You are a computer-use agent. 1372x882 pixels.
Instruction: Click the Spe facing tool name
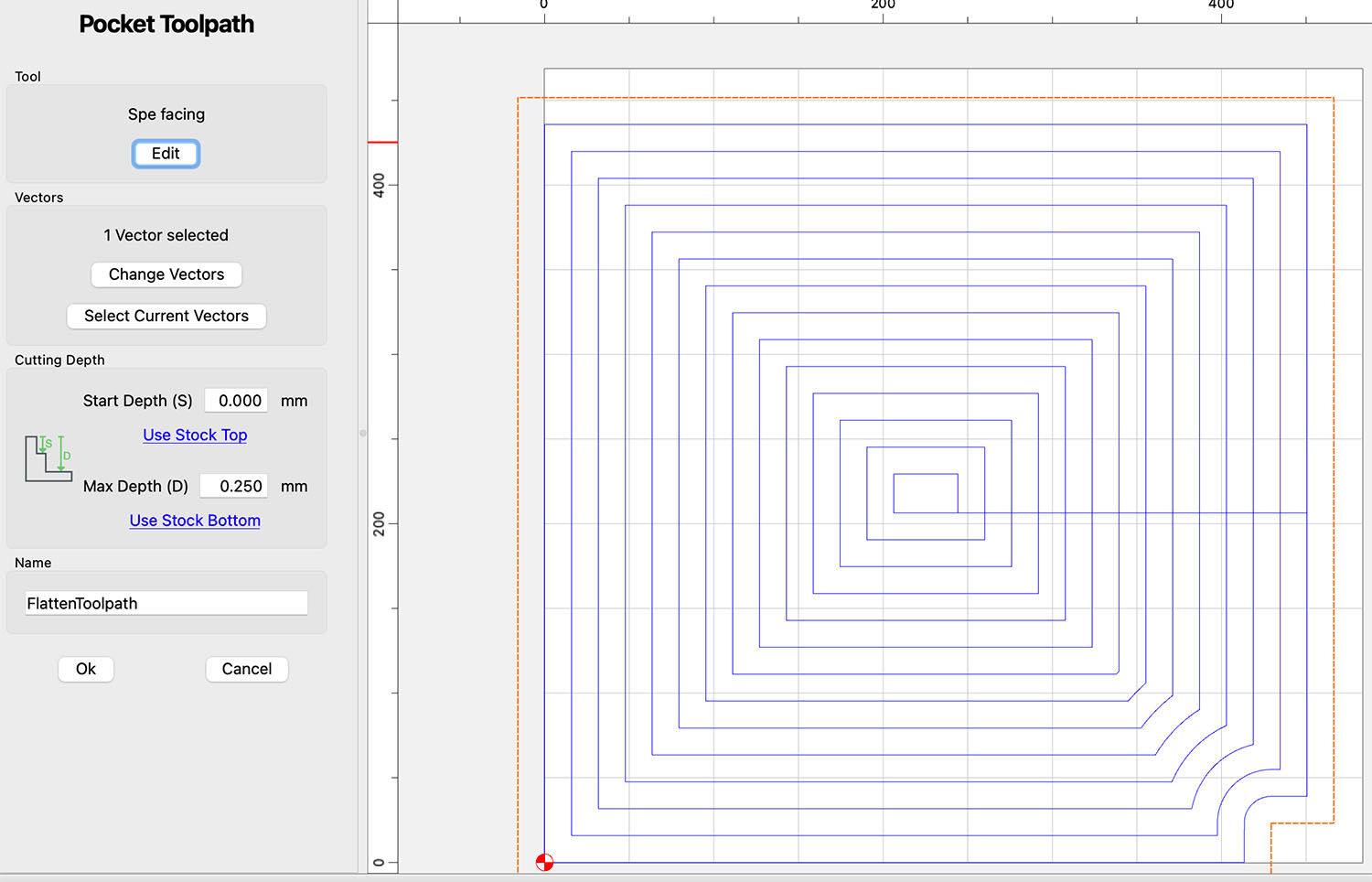(166, 114)
